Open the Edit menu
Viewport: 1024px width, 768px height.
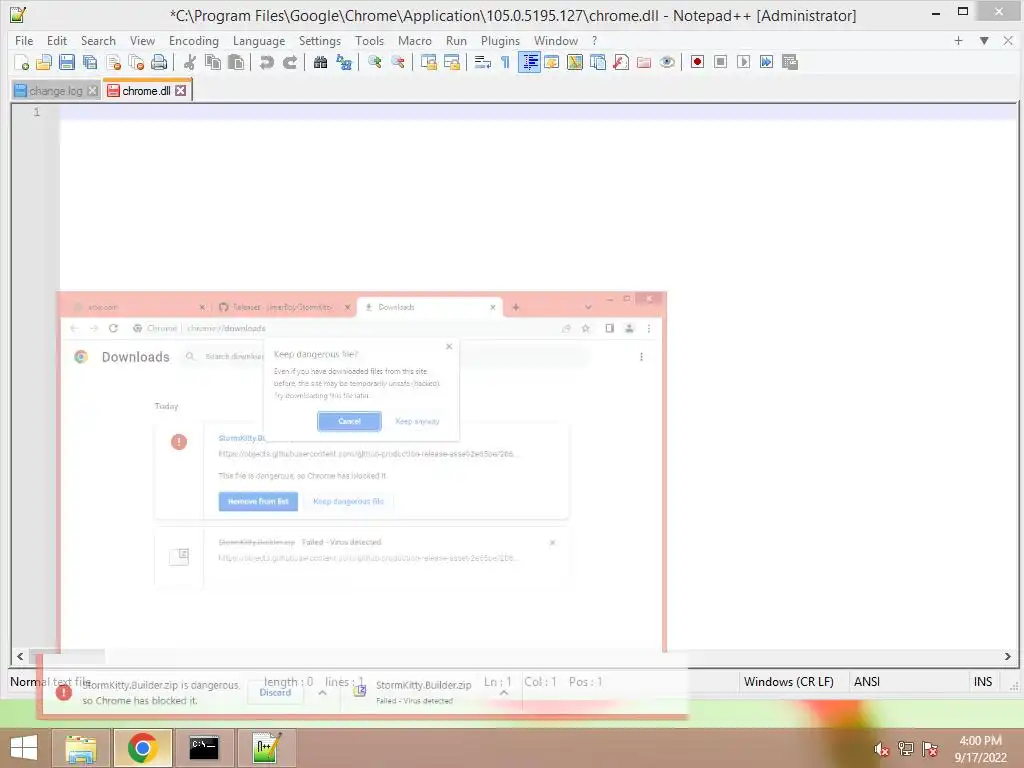[x=57, y=40]
